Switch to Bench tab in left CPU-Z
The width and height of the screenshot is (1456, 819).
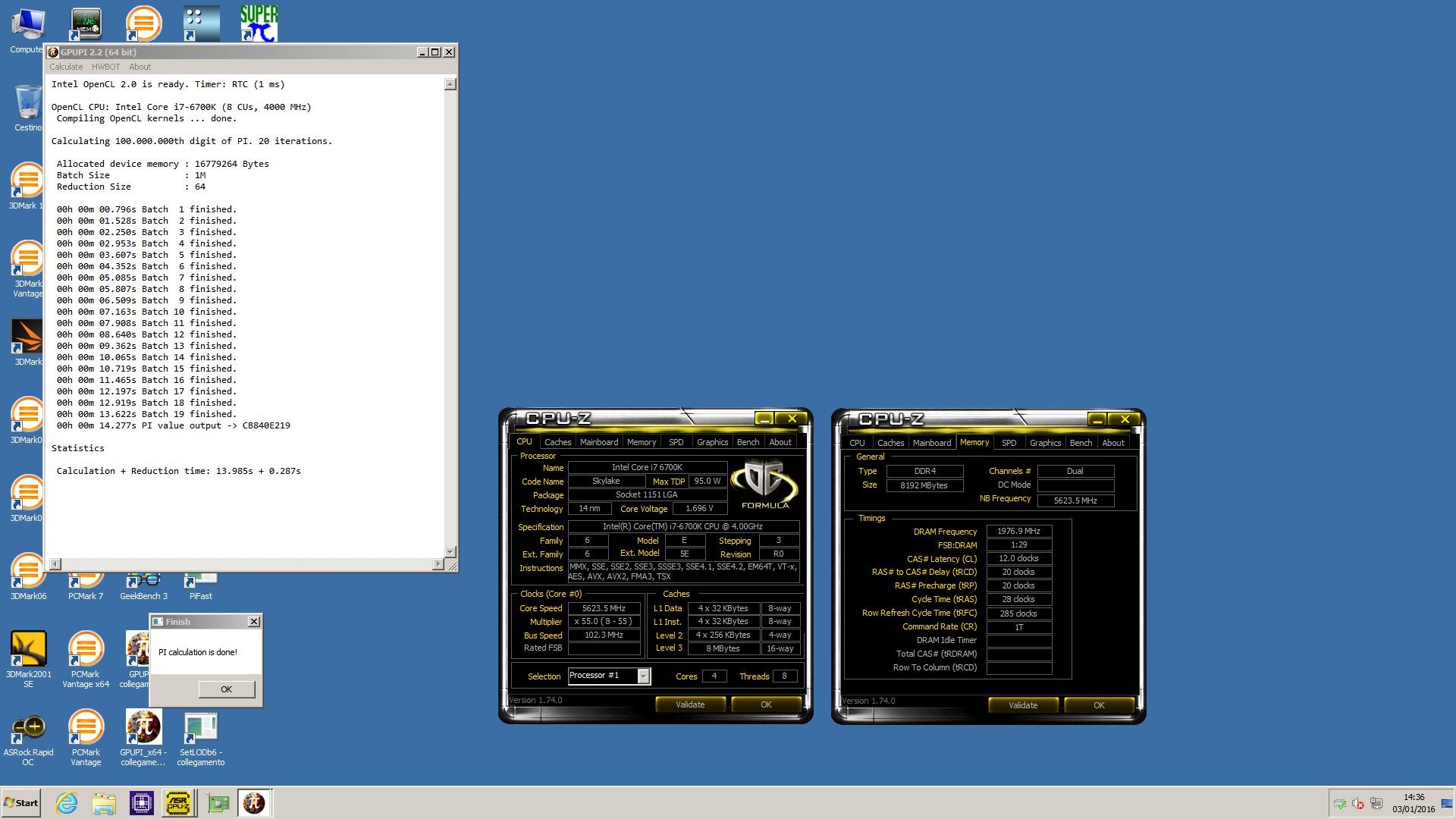(748, 442)
